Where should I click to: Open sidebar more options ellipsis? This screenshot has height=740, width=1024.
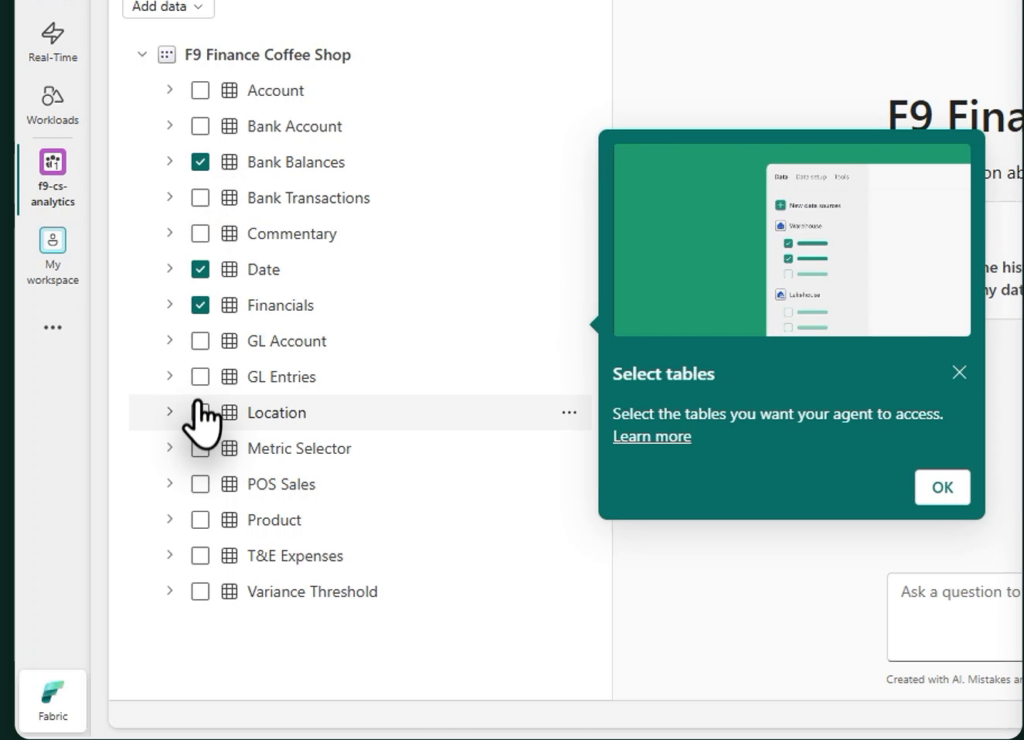click(53, 327)
